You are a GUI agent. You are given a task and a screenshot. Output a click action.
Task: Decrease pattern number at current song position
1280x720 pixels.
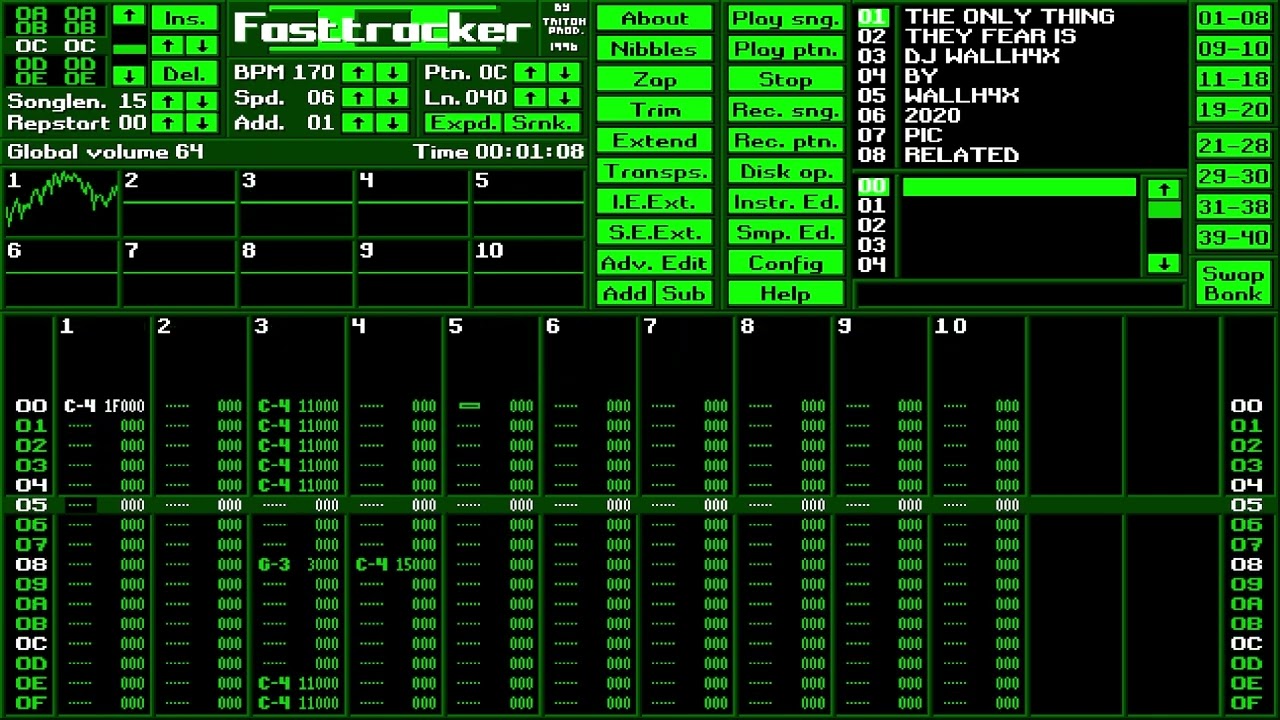point(203,46)
